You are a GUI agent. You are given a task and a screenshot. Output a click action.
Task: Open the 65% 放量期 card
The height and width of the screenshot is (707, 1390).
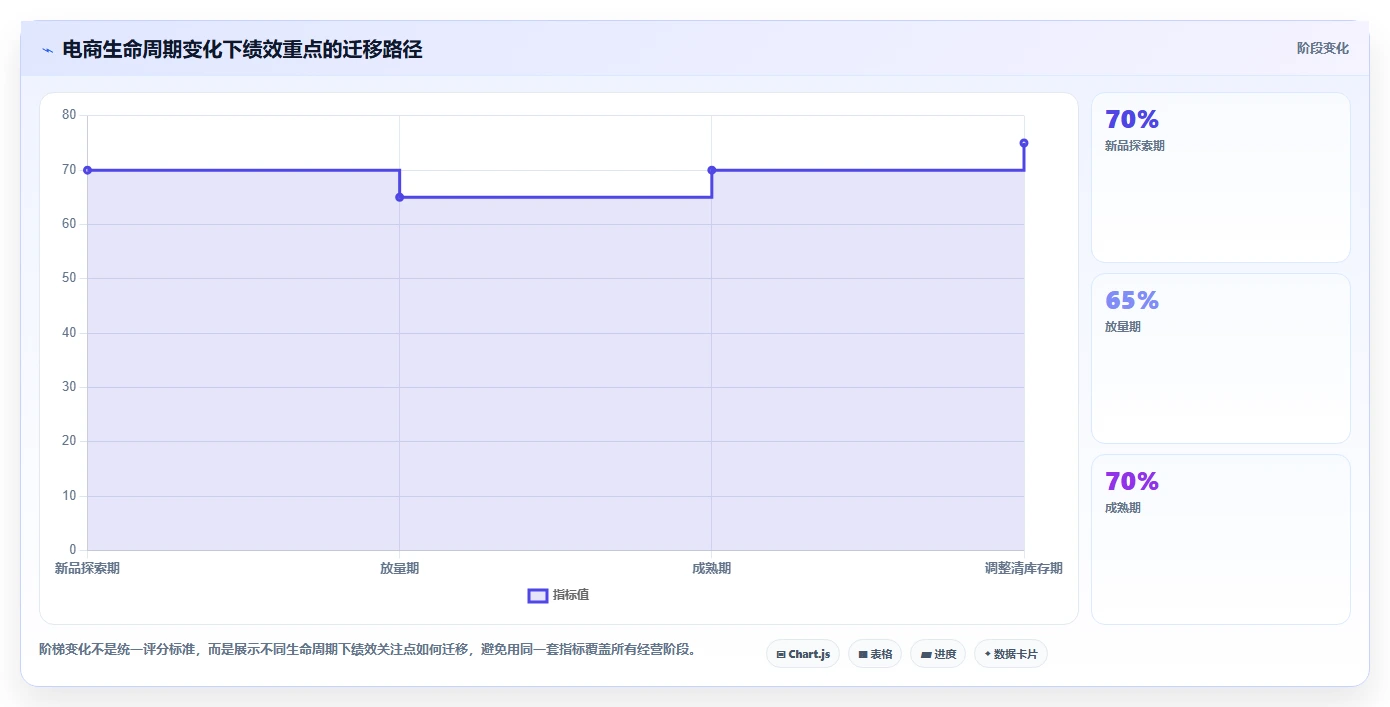click(x=1220, y=358)
